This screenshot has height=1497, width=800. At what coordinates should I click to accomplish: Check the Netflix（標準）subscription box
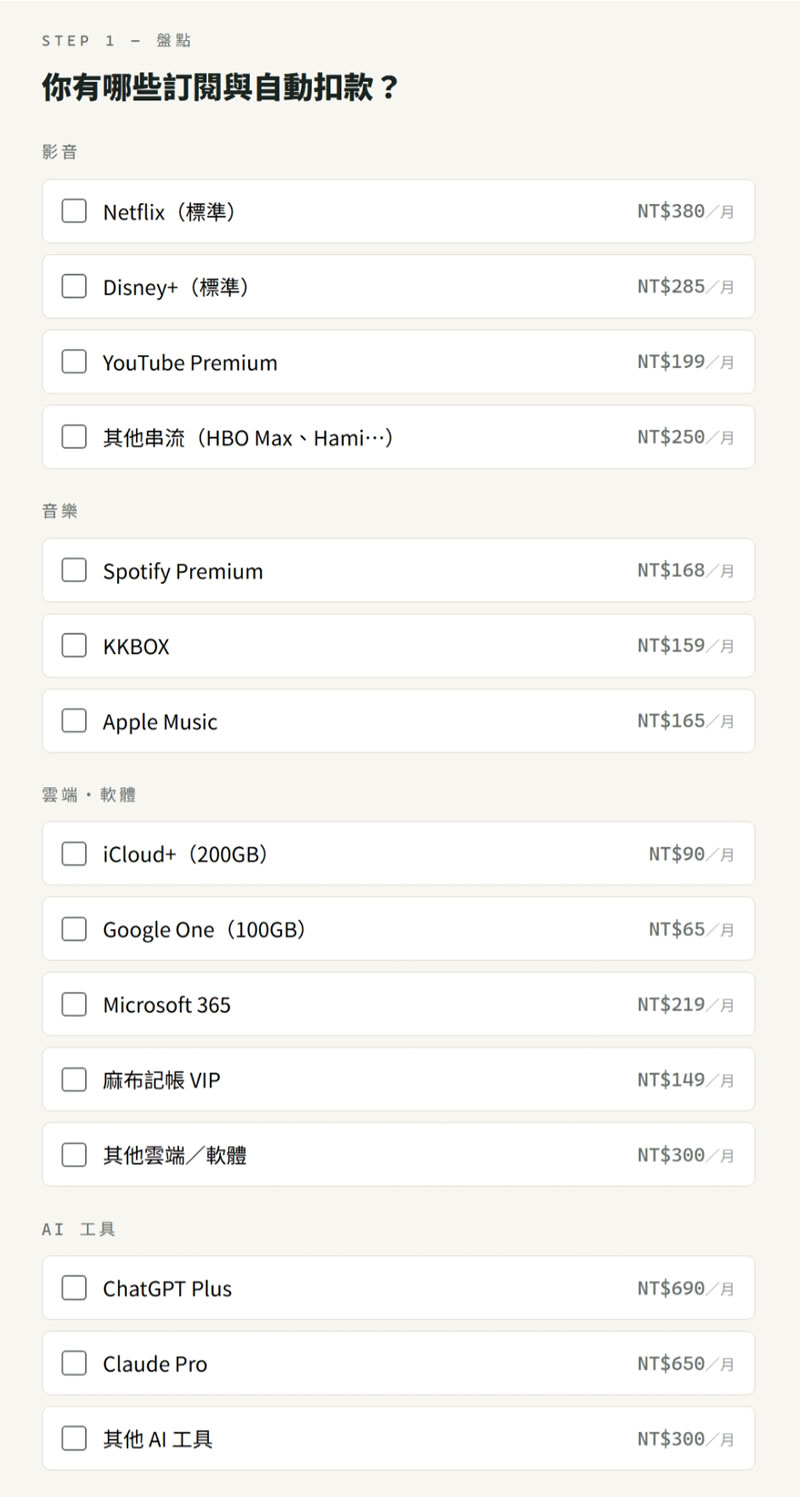tap(74, 211)
